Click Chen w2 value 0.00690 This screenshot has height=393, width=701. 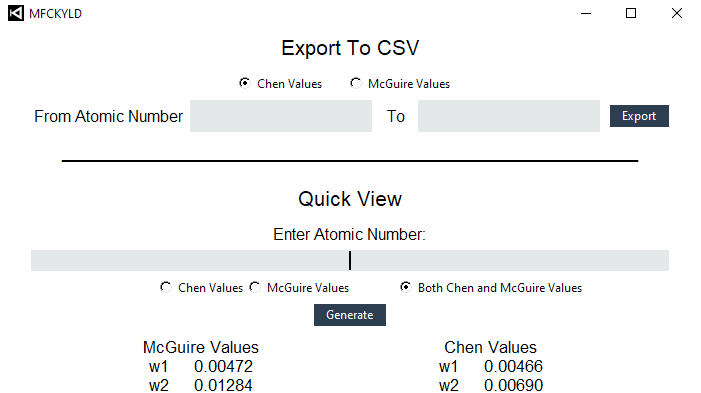[x=513, y=385]
